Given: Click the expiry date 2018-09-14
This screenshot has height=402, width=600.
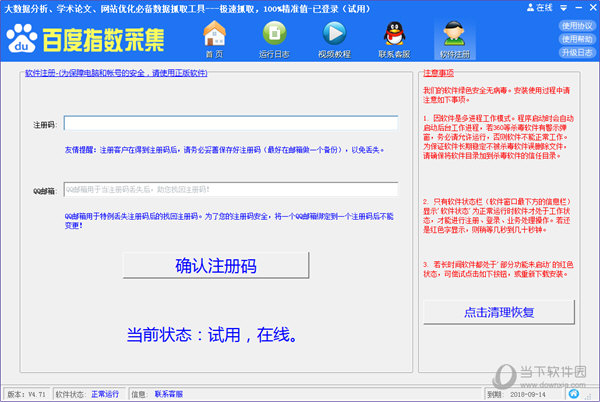Looking at the screenshot, I should (528, 394).
